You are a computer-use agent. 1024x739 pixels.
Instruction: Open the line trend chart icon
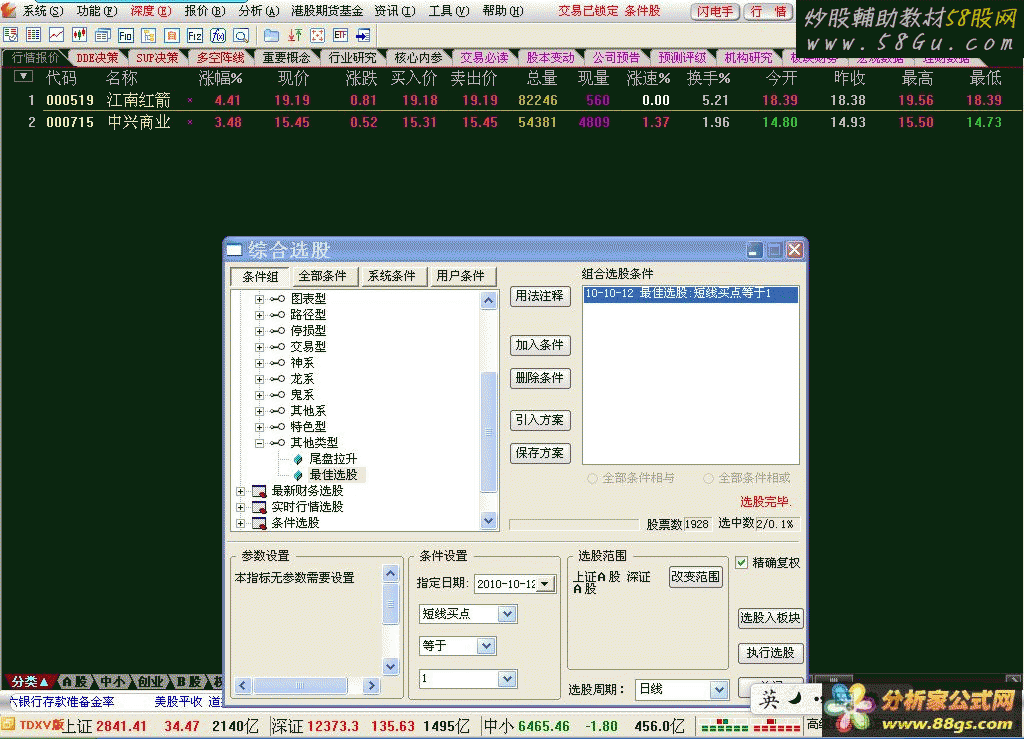coord(56,35)
